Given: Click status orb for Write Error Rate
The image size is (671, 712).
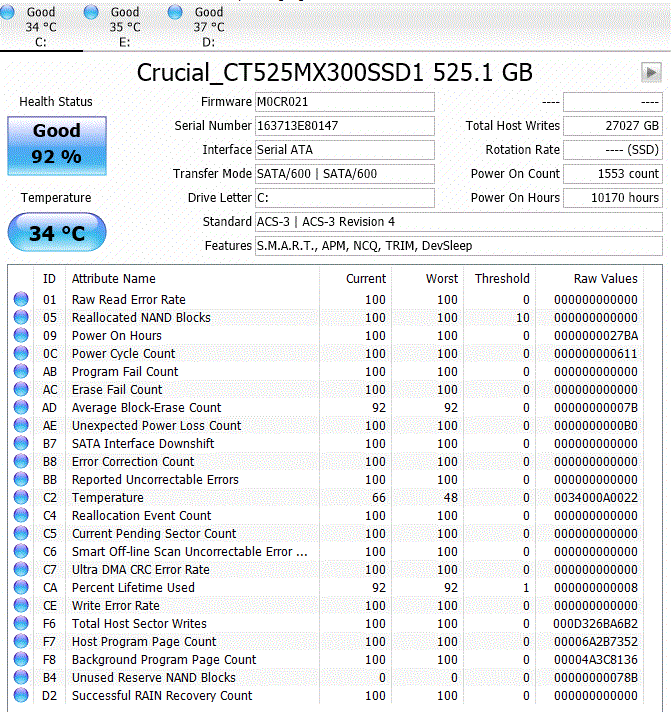Looking at the screenshot, I should coord(21,605).
